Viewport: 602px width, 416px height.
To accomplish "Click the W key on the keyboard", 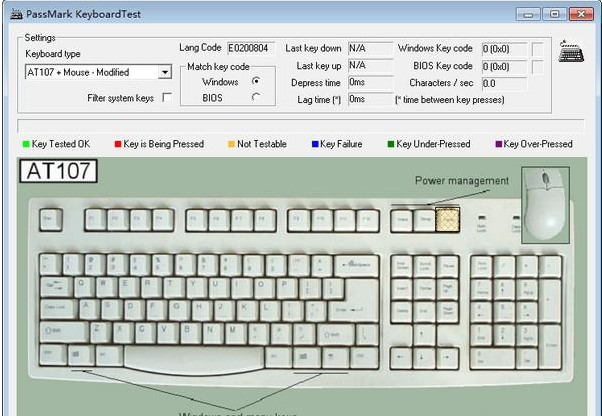I will click(x=106, y=287).
